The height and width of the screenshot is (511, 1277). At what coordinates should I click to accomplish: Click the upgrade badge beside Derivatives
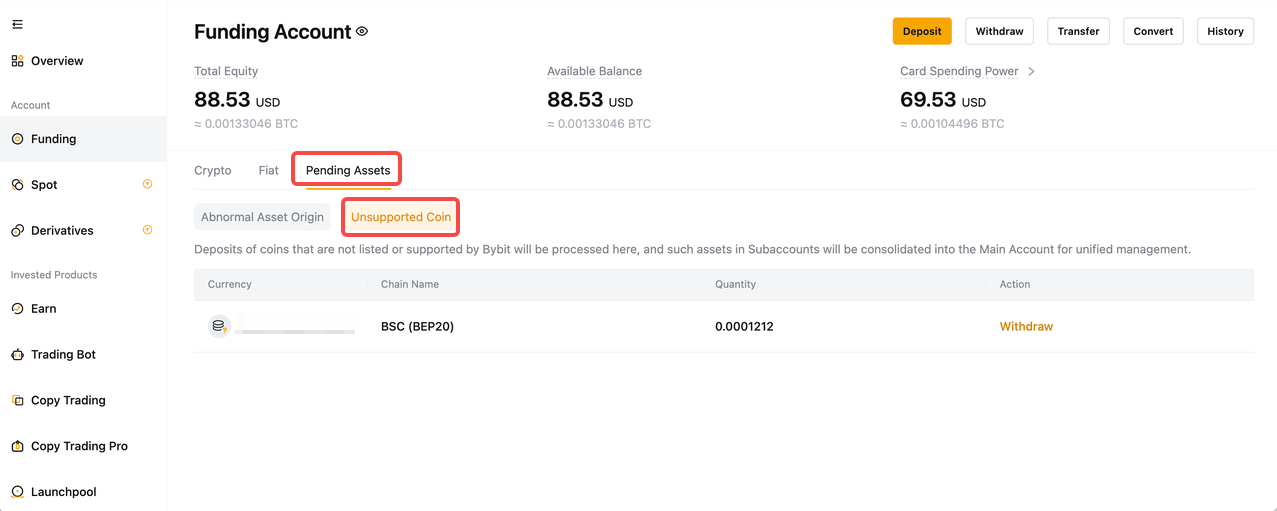tap(147, 230)
